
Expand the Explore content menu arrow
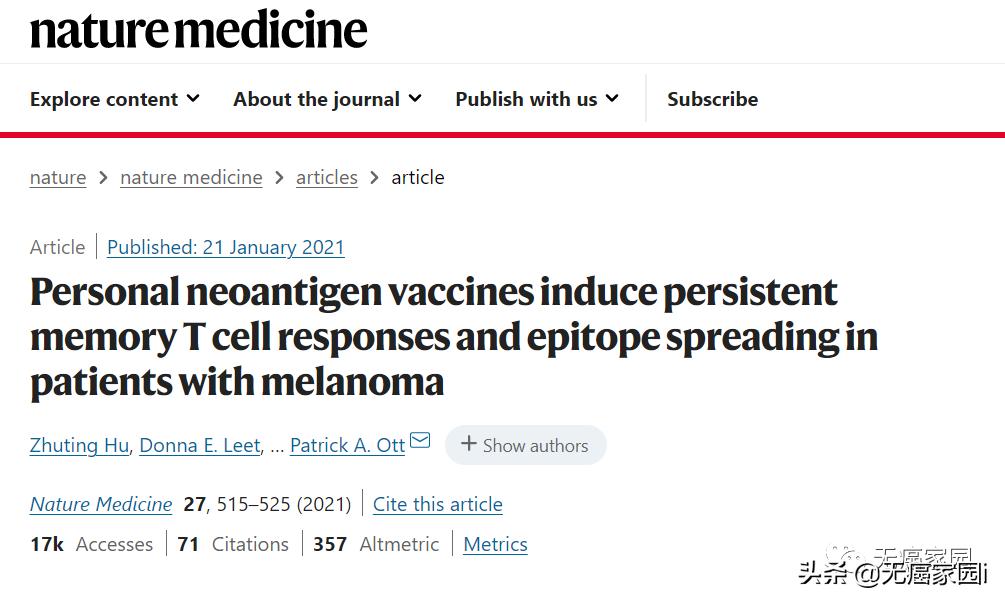tap(193, 99)
